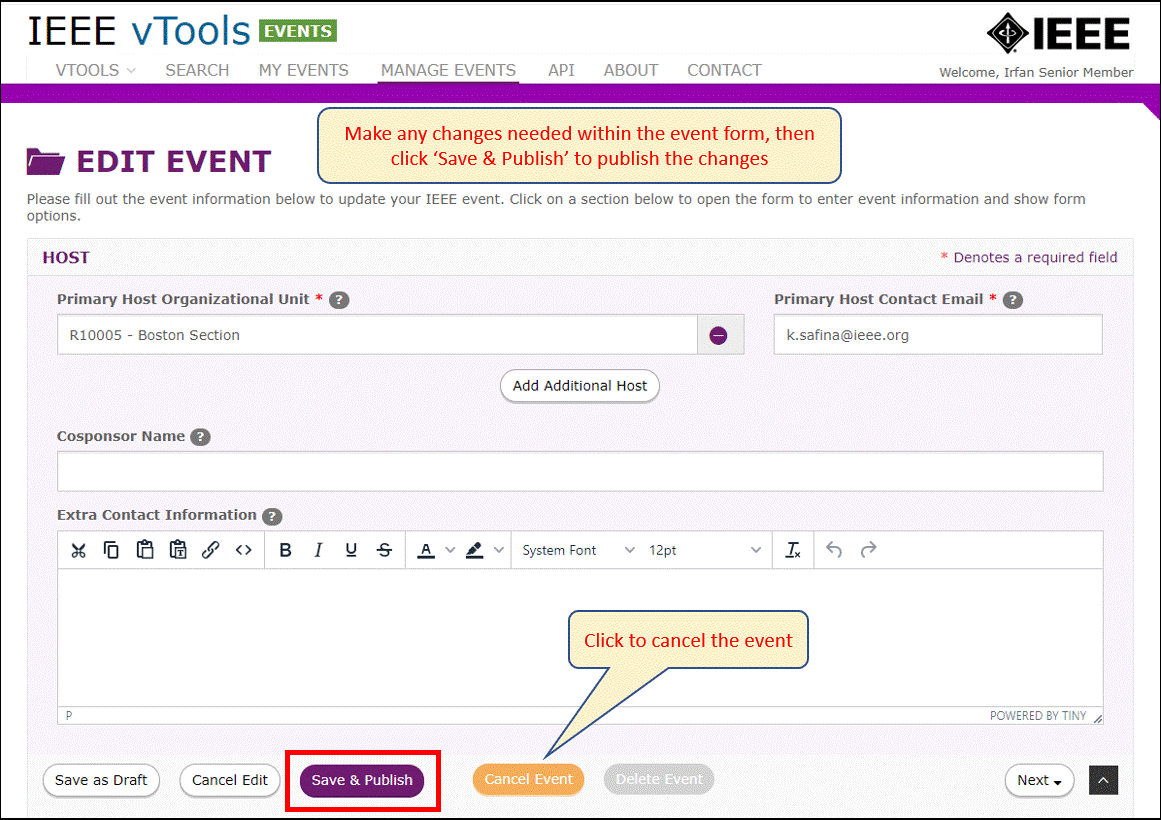Viewport: 1161px width, 820px height.
Task: Toggle Italic formatting
Action: (318, 550)
